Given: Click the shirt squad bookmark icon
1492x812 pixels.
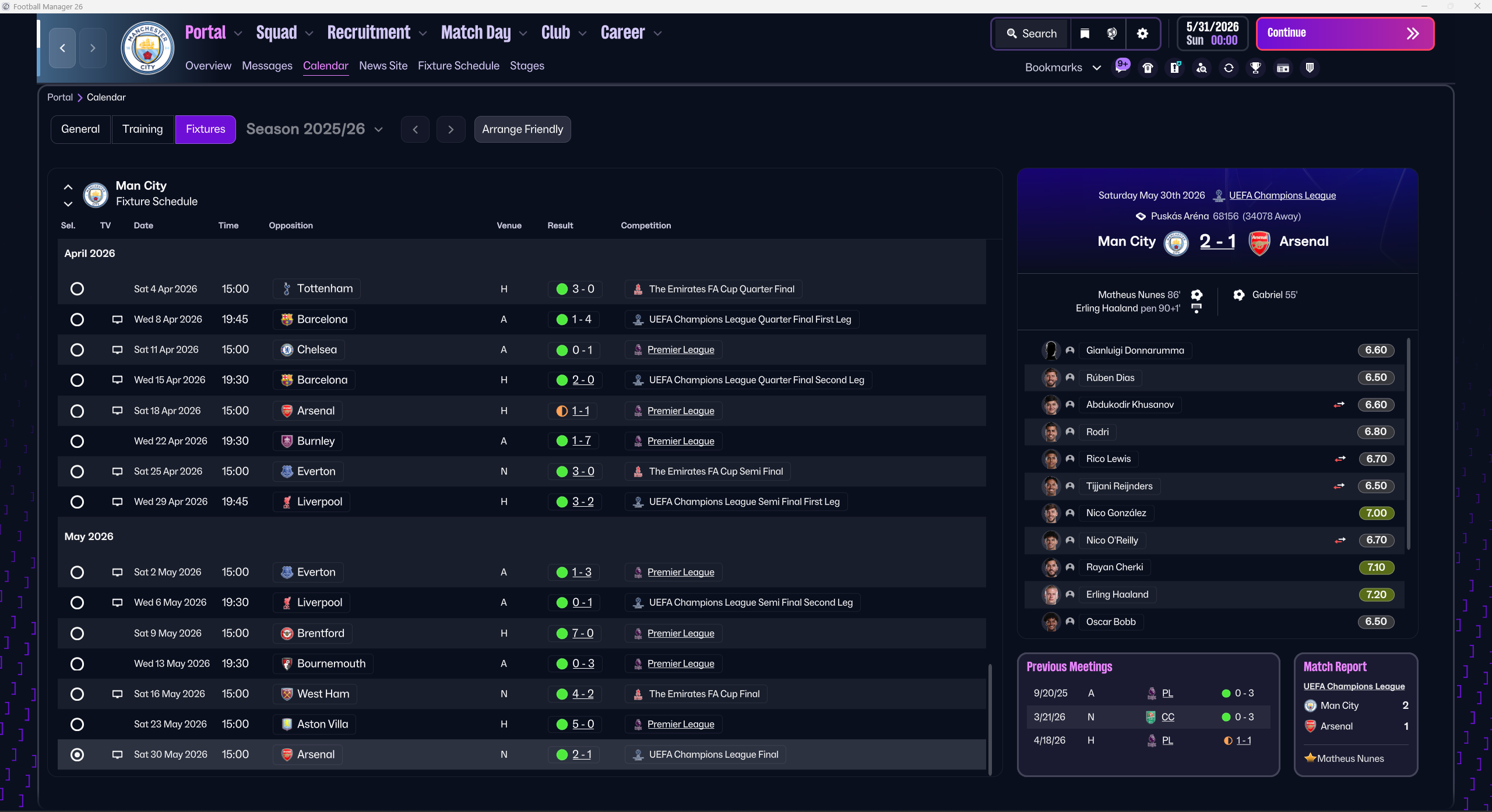Looking at the screenshot, I should [1148, 68].
